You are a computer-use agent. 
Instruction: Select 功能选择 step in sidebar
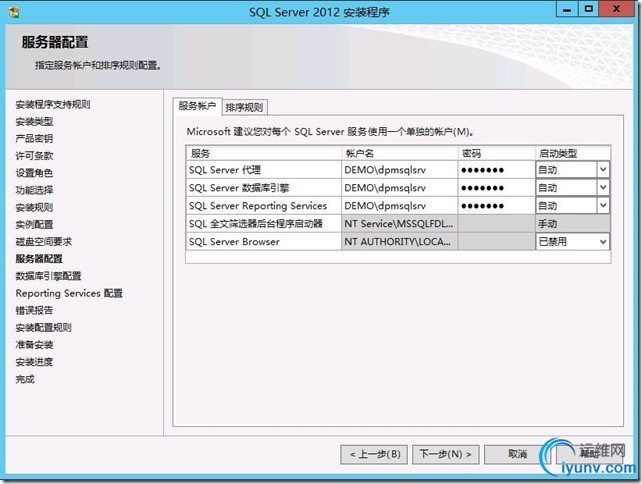34,190
